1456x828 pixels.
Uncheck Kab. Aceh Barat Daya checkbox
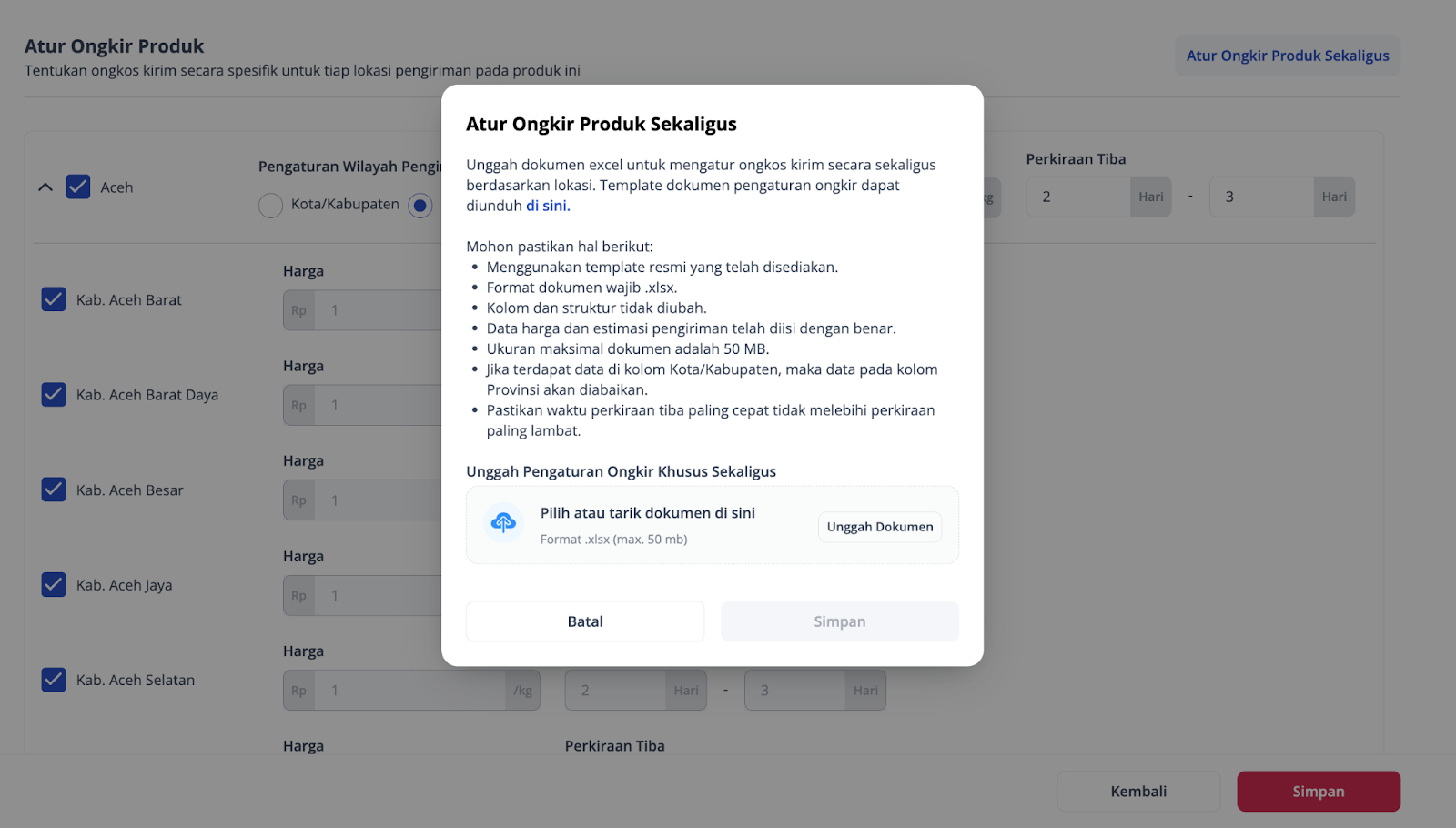54,395
